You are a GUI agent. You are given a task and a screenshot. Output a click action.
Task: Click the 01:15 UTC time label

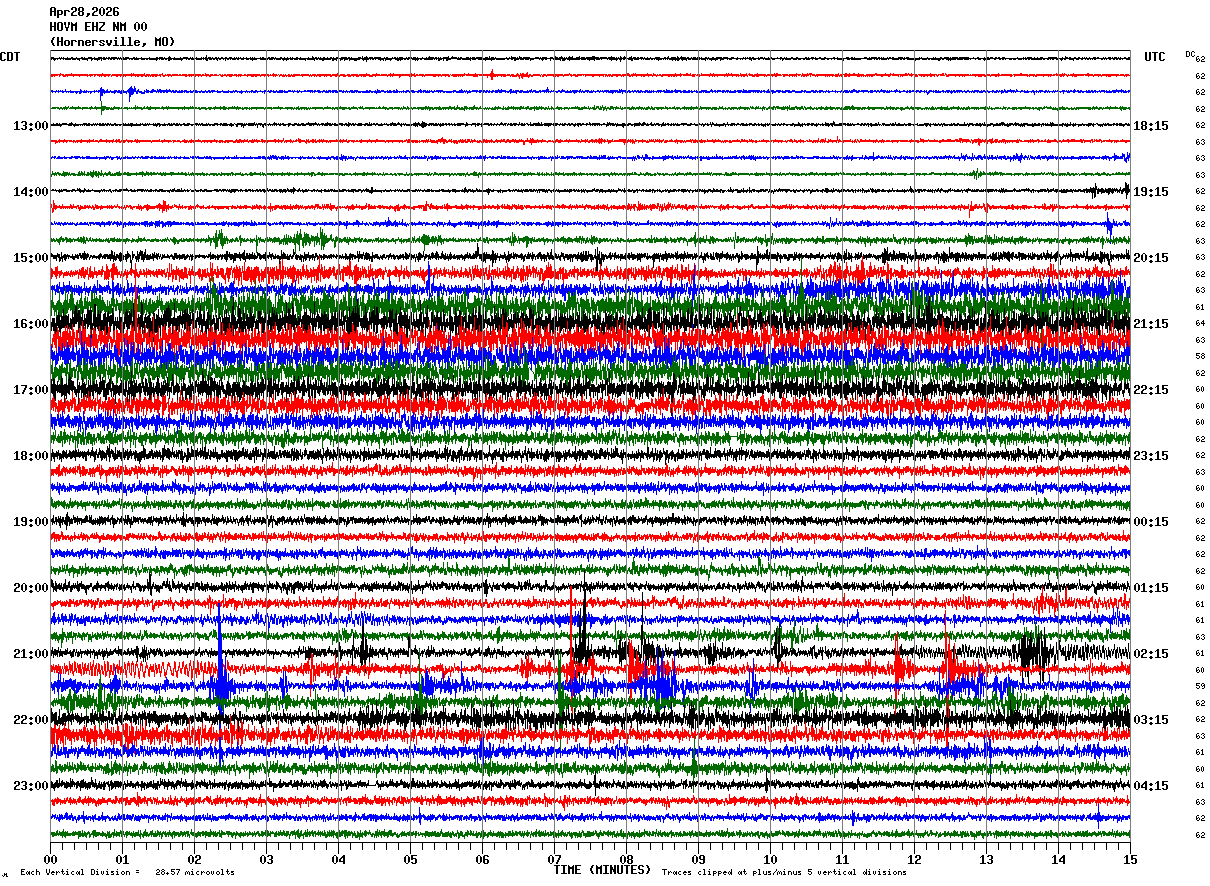[1151, 588]
